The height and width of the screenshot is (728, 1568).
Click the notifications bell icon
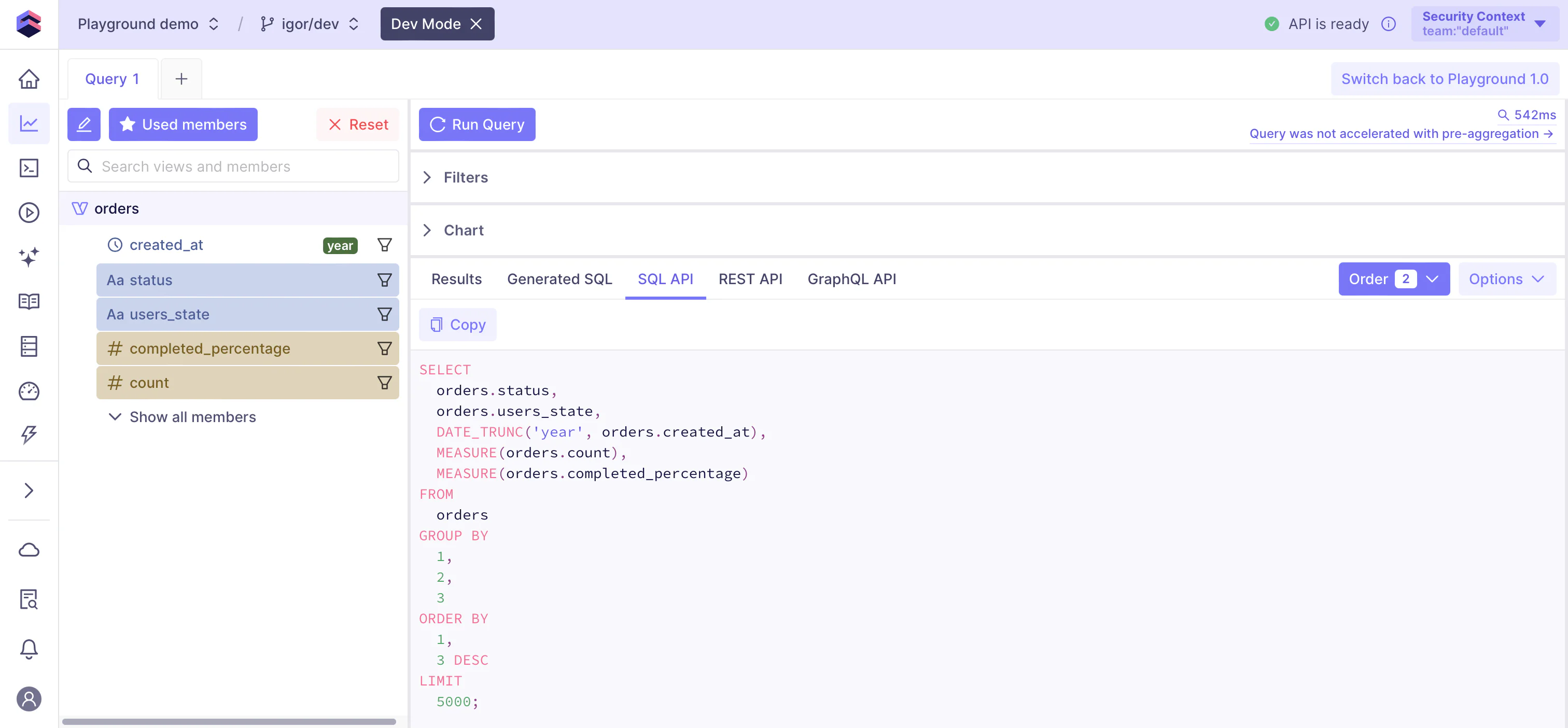click(29, 649)
